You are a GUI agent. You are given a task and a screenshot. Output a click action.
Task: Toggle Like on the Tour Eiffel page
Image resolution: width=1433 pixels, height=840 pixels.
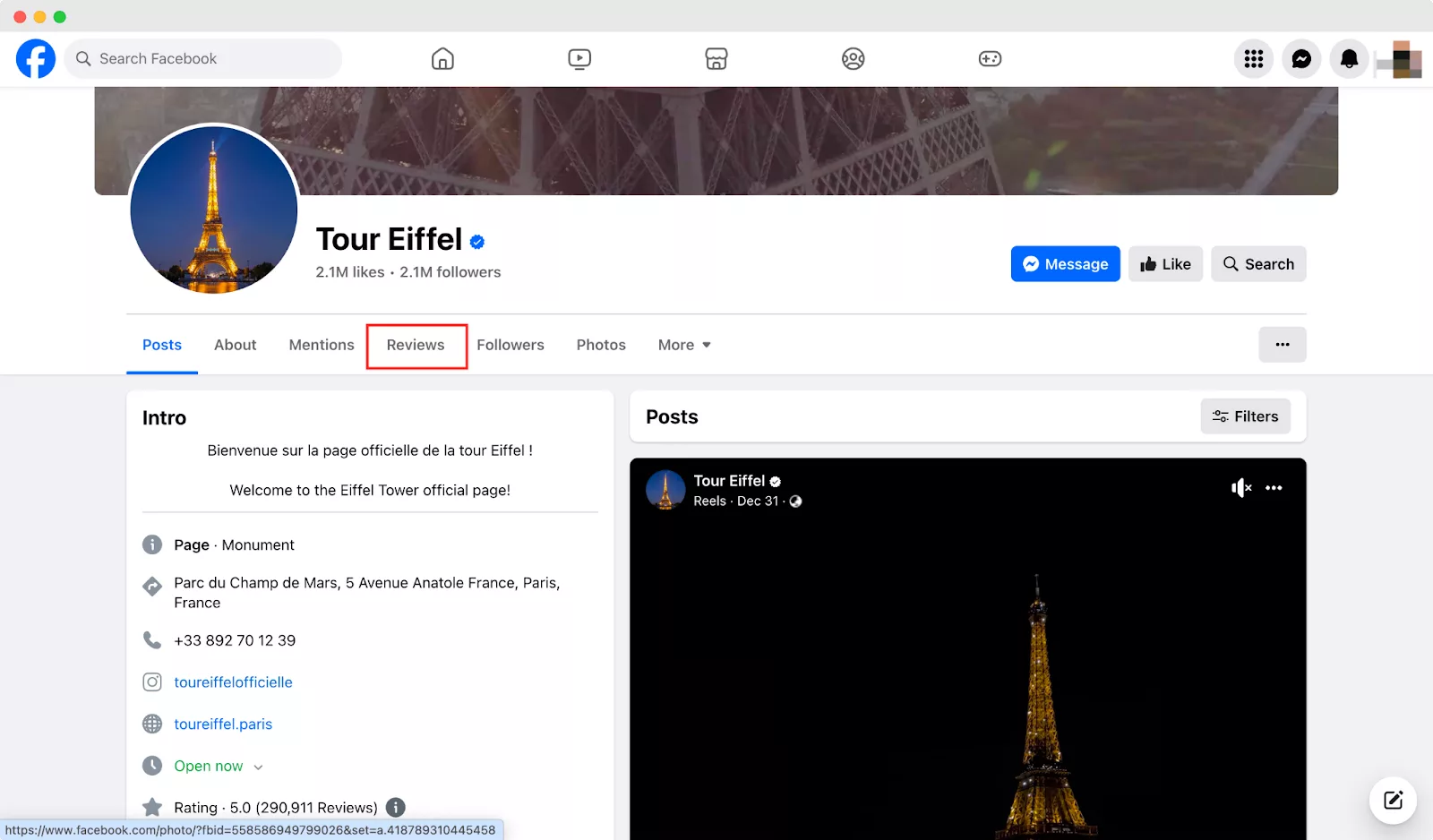[x=1165, y=264]
